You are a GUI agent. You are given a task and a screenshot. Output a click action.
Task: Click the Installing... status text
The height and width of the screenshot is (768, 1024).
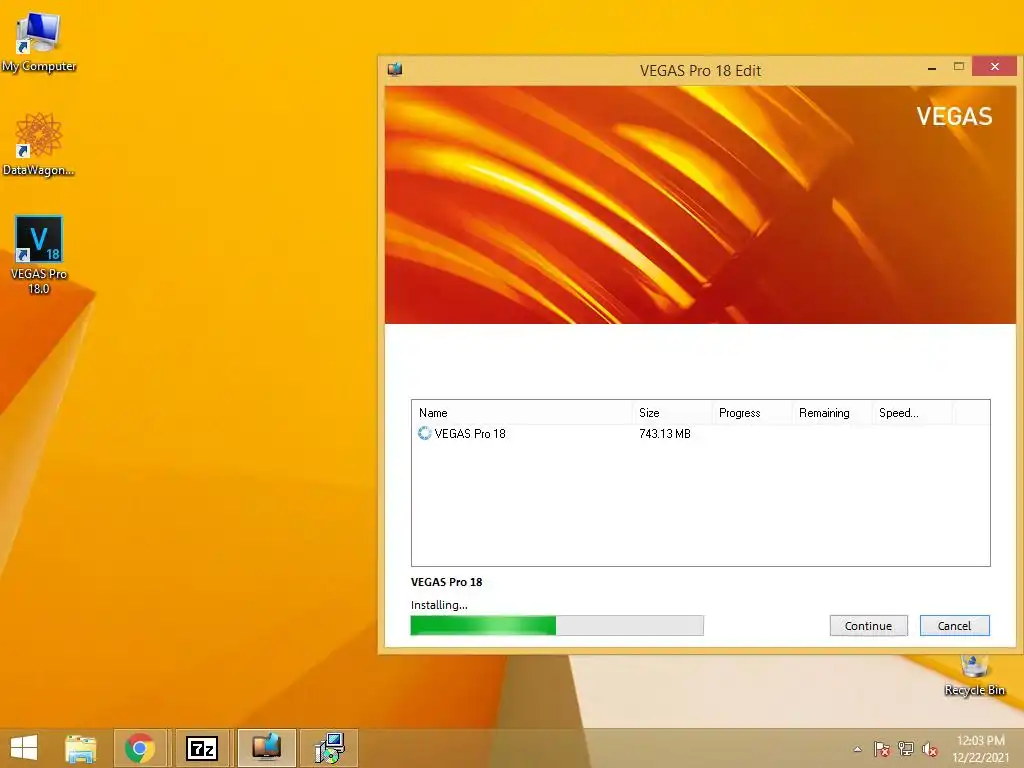click(x=439, y=605)
